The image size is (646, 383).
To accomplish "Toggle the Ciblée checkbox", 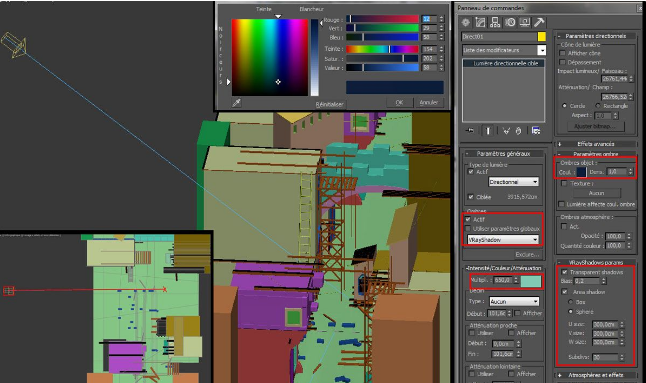I will (471, 197).
